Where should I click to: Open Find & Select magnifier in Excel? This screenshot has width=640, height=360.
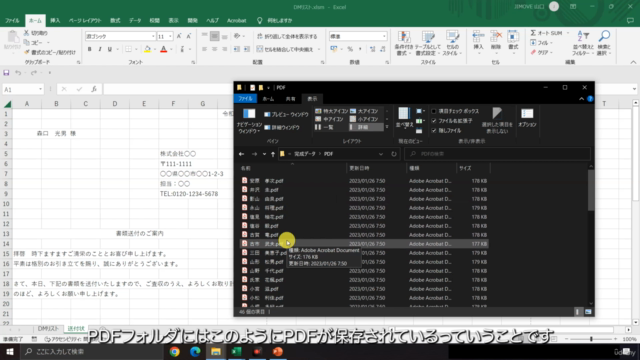(x=604, y=43)
